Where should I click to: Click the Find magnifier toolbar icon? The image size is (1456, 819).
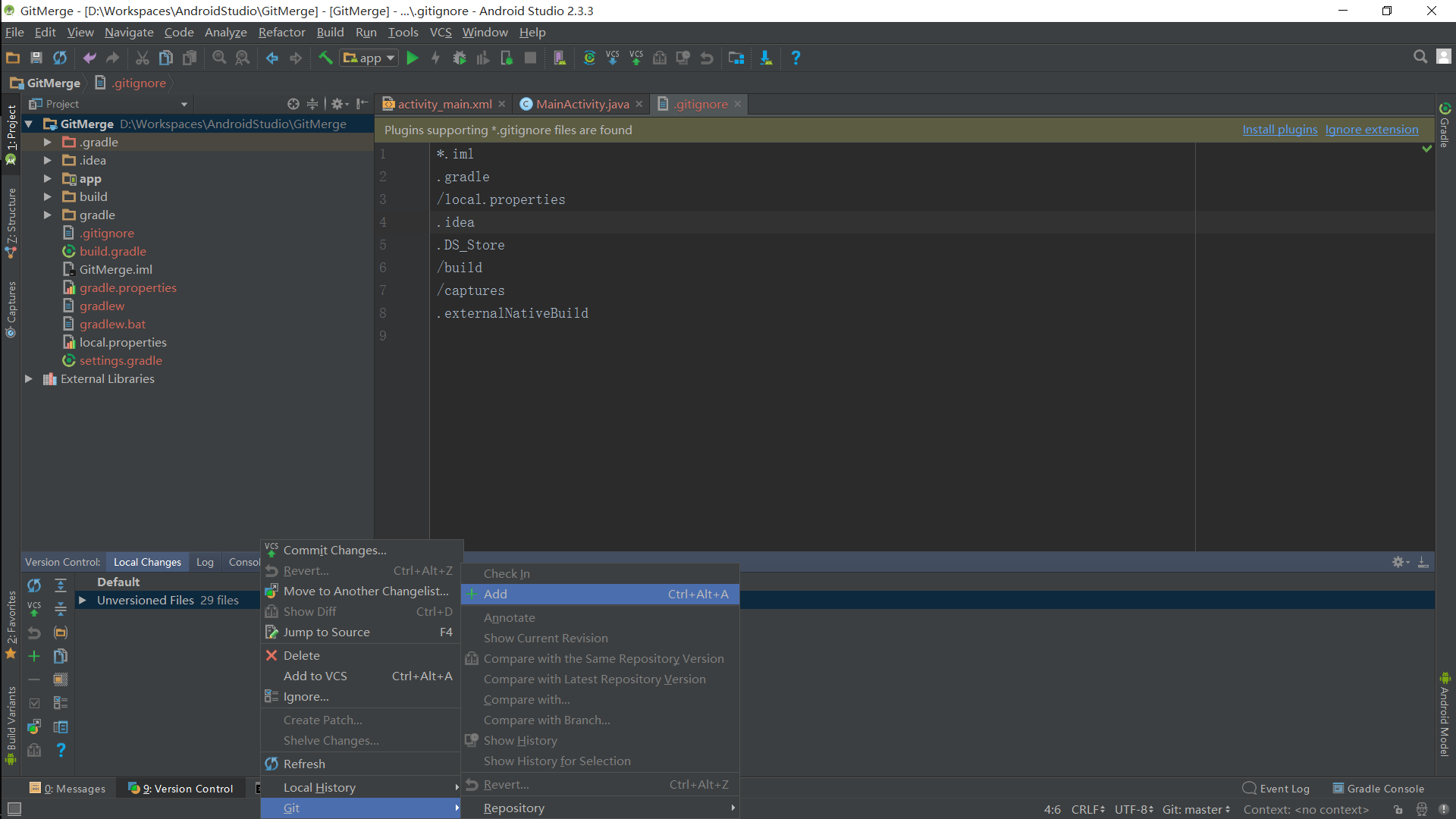click(x=219, y=58)
